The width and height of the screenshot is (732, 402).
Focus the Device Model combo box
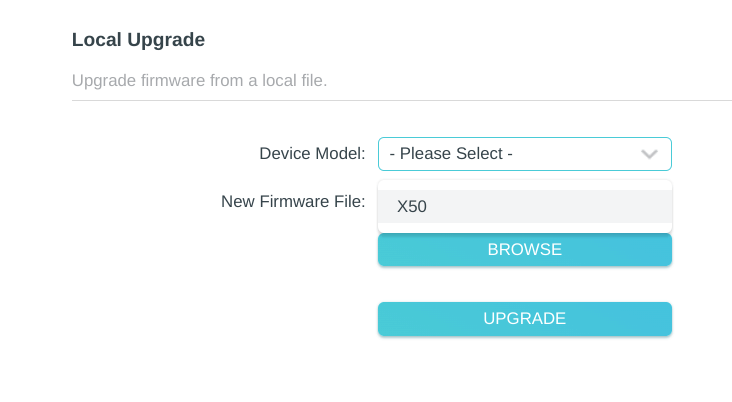coord(524,154)
